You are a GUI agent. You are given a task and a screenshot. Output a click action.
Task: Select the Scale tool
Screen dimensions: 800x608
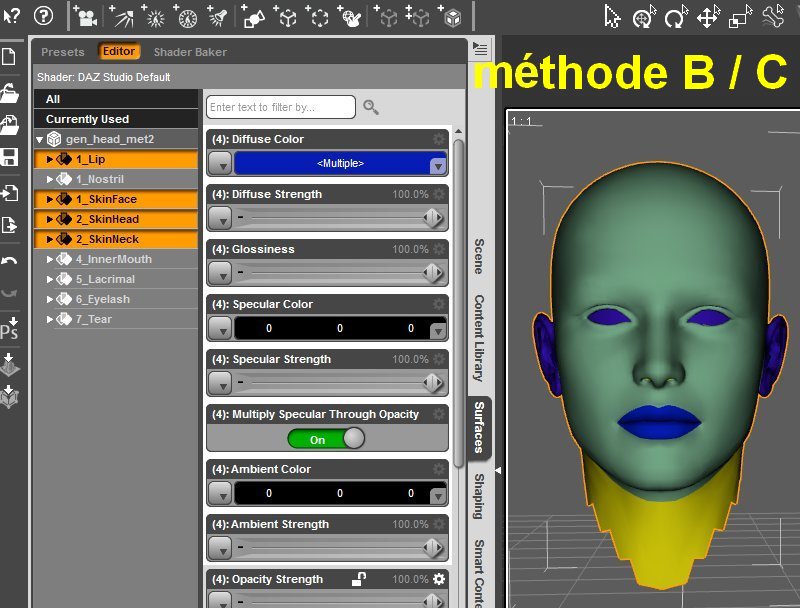point(740,17)
